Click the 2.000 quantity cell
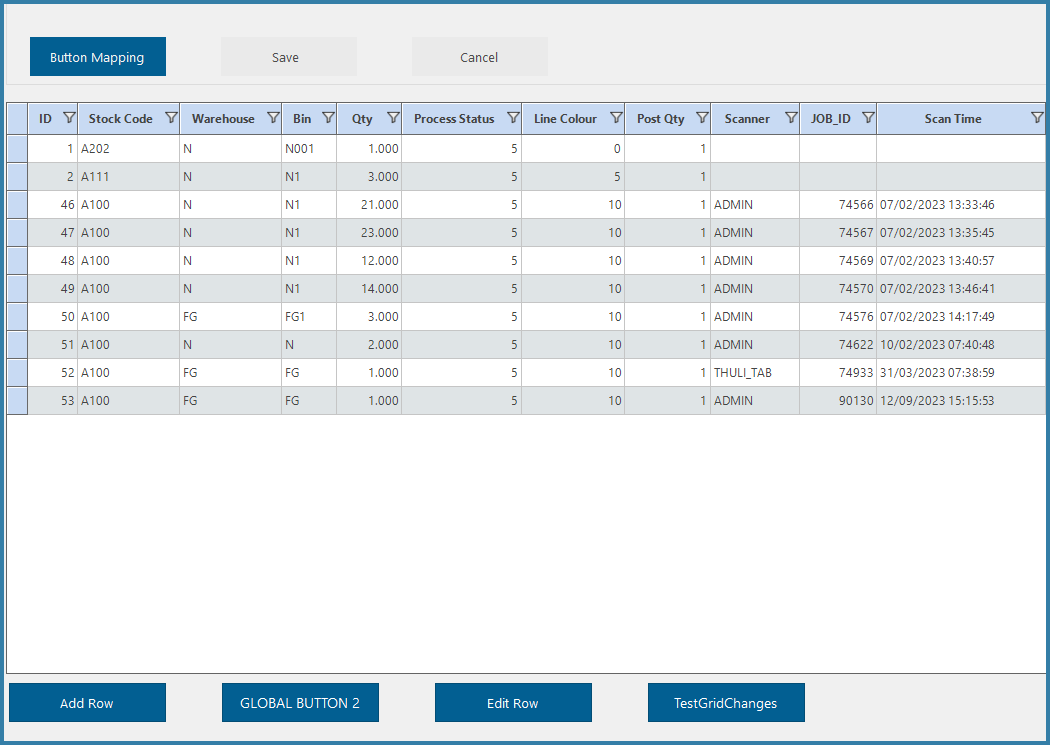Screen dimensions: 1050x745 coord(369,345)
